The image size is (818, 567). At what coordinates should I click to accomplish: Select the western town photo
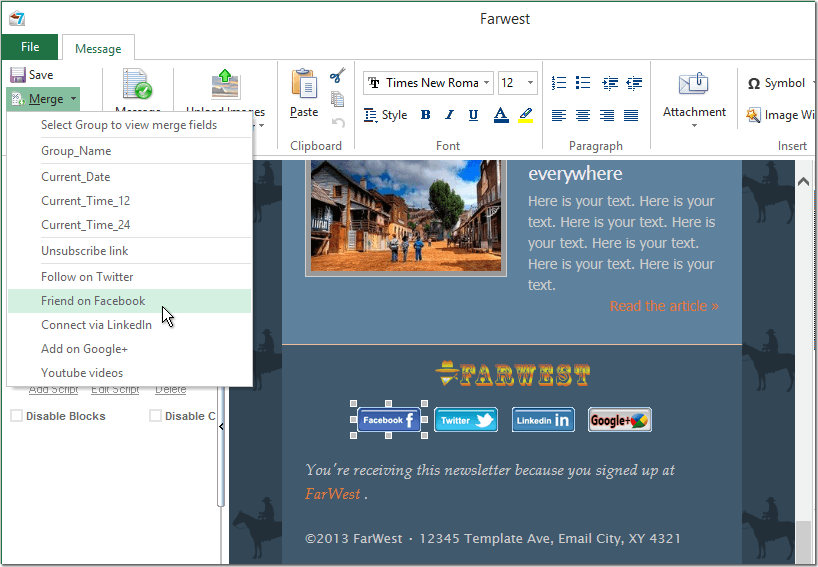point(406,216)
